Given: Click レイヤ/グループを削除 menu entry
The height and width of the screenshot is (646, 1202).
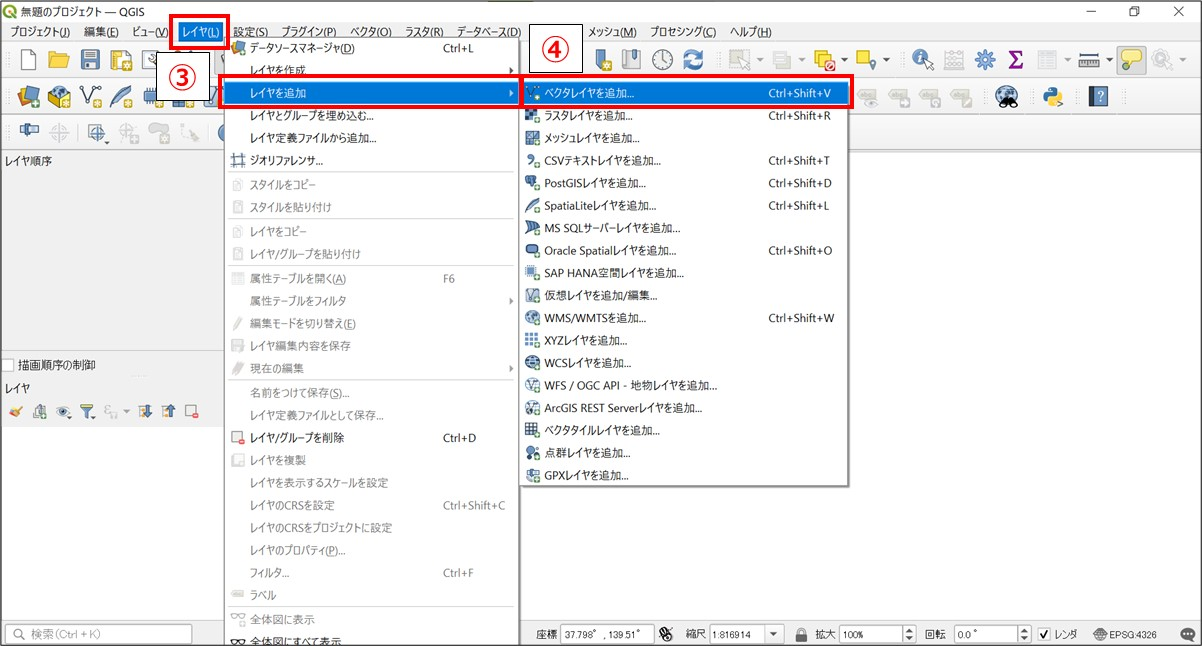Looking at the screenshot, I should pos(371,438).
